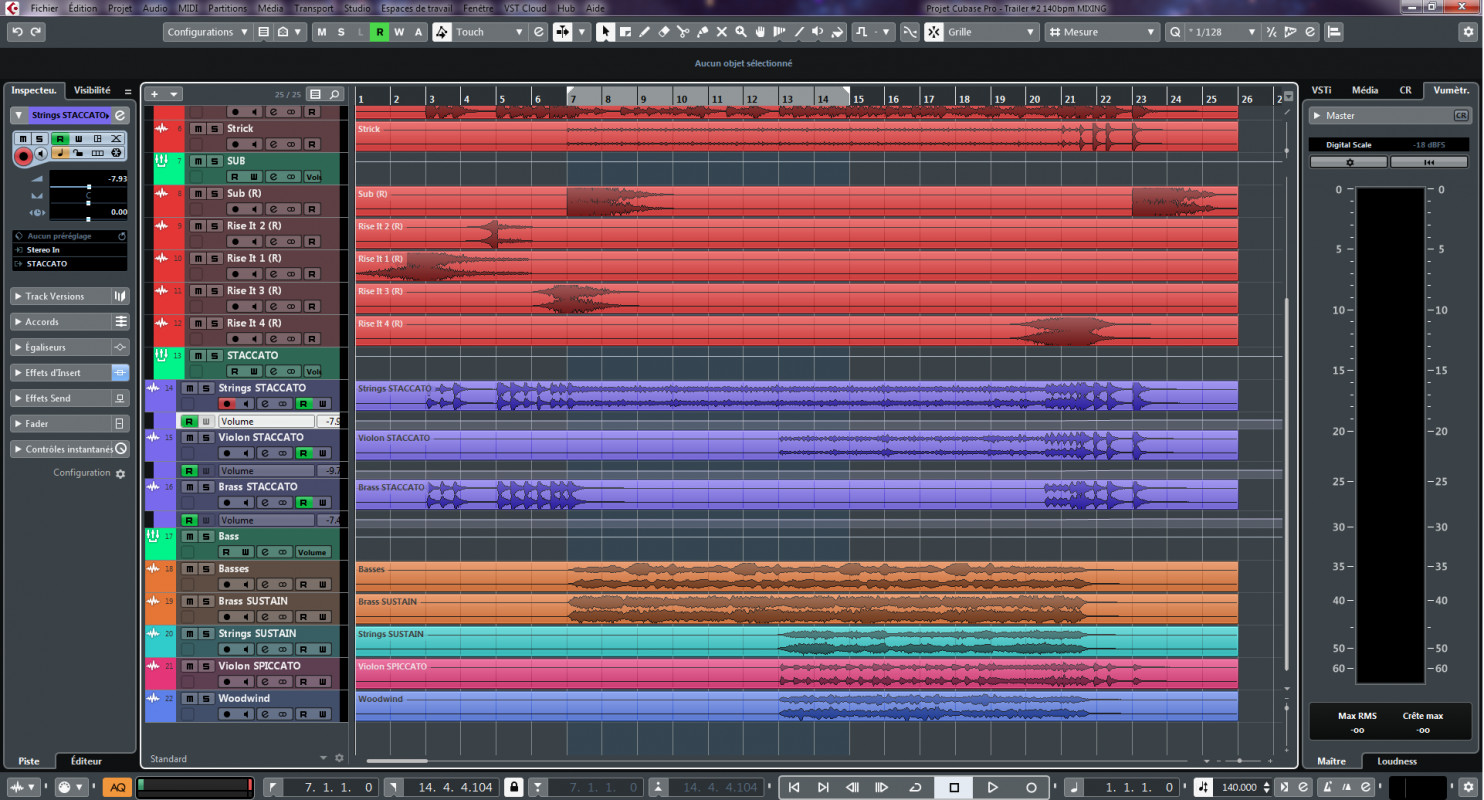Open the Transport menu
This screenshot has width=1484, height=800.
[x=314, y=8]
